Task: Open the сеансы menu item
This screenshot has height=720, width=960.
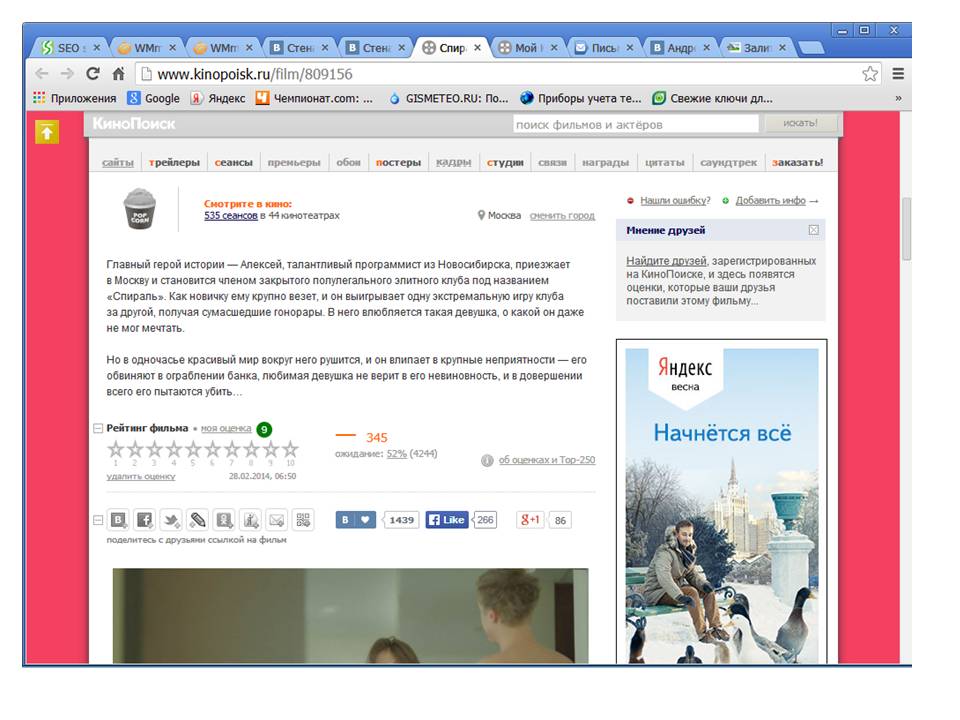Action: (x=233, y=162)
